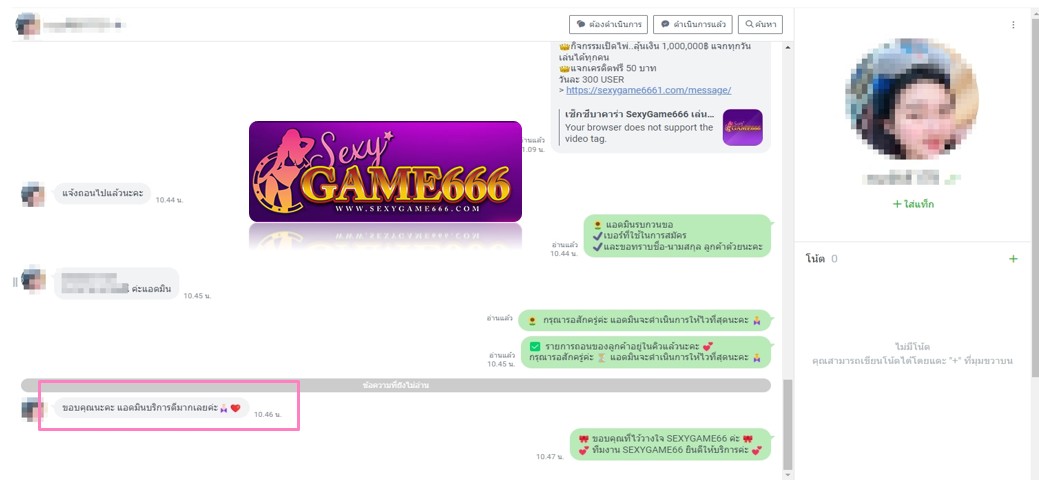Click the contact avatar in chat header
The image size is (1039, 498).
(28, 24)
